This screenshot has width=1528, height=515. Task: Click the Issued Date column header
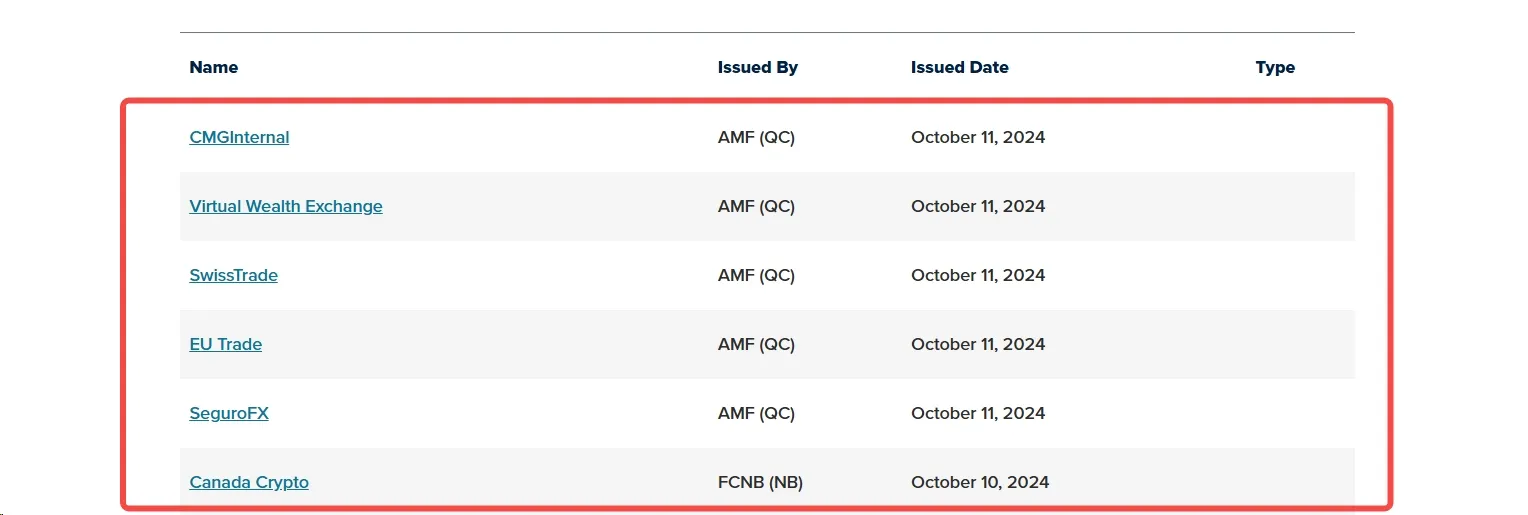point(959,67)
